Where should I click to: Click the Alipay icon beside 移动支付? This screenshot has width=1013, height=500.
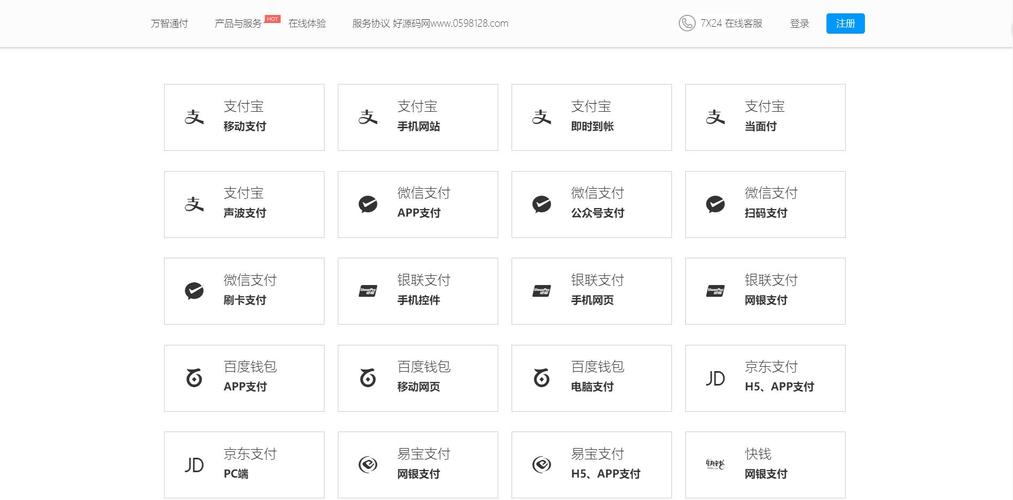194,117
